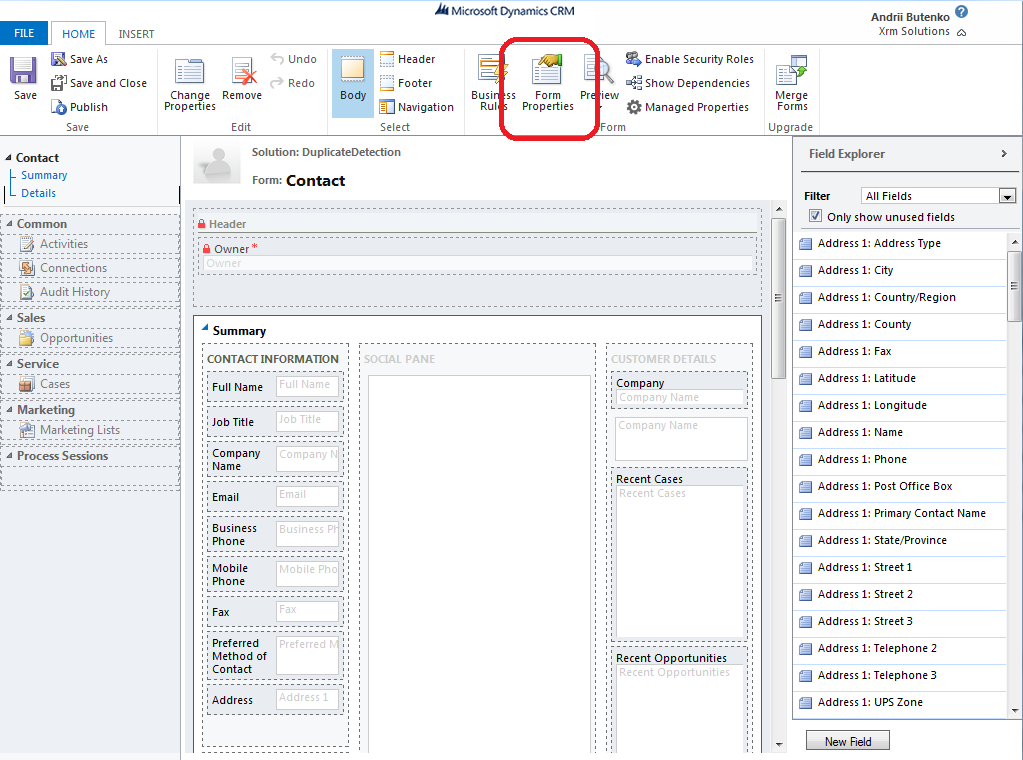Collapse the Marketing navigation group
1023x760 pixels.
click(x=9, y=409)
